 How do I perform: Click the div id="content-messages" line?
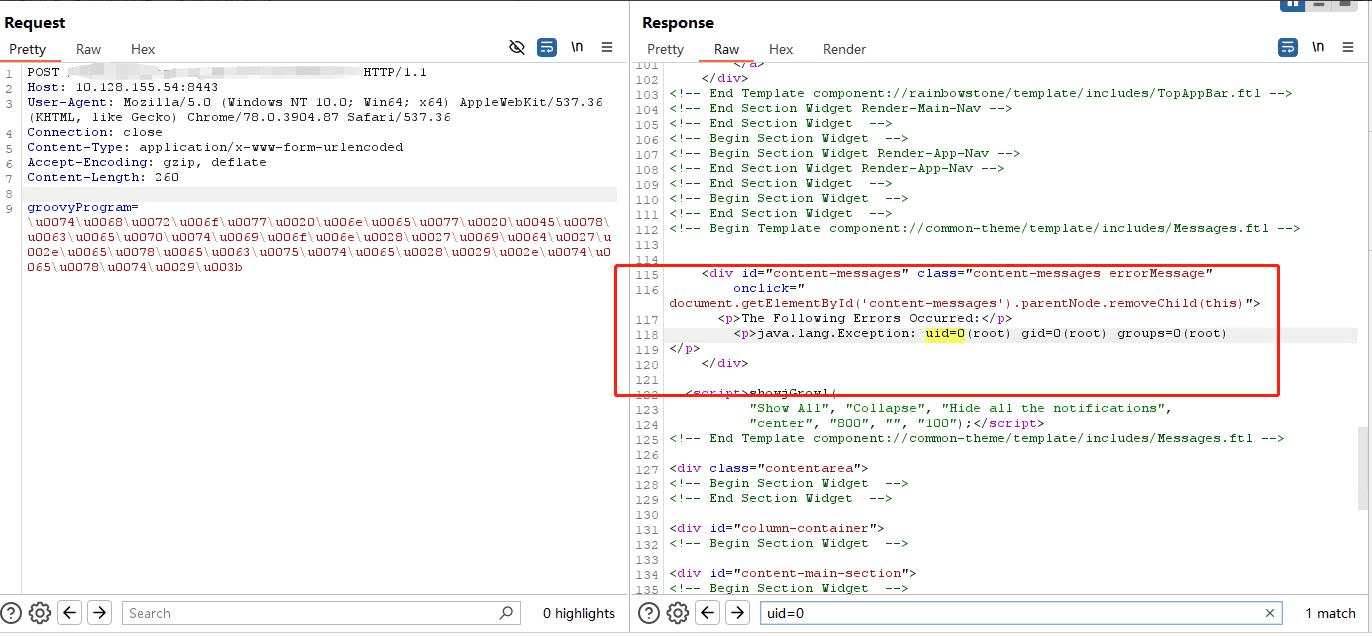(x=957, y=273)
